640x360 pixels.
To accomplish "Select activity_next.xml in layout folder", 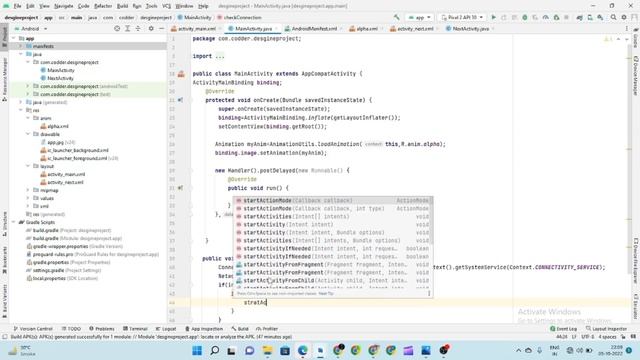I will [x=65, y=182].
